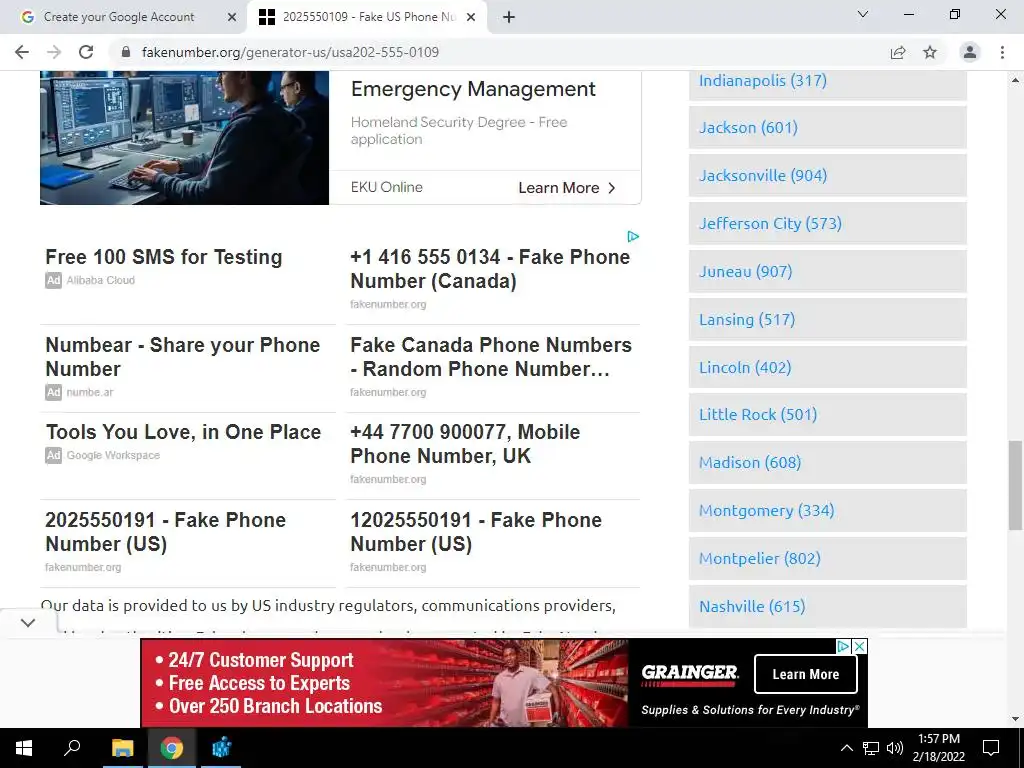Click the scrollbar up arrow
The height and width of the screenshot is (768, 1024).
point(1015,80)
